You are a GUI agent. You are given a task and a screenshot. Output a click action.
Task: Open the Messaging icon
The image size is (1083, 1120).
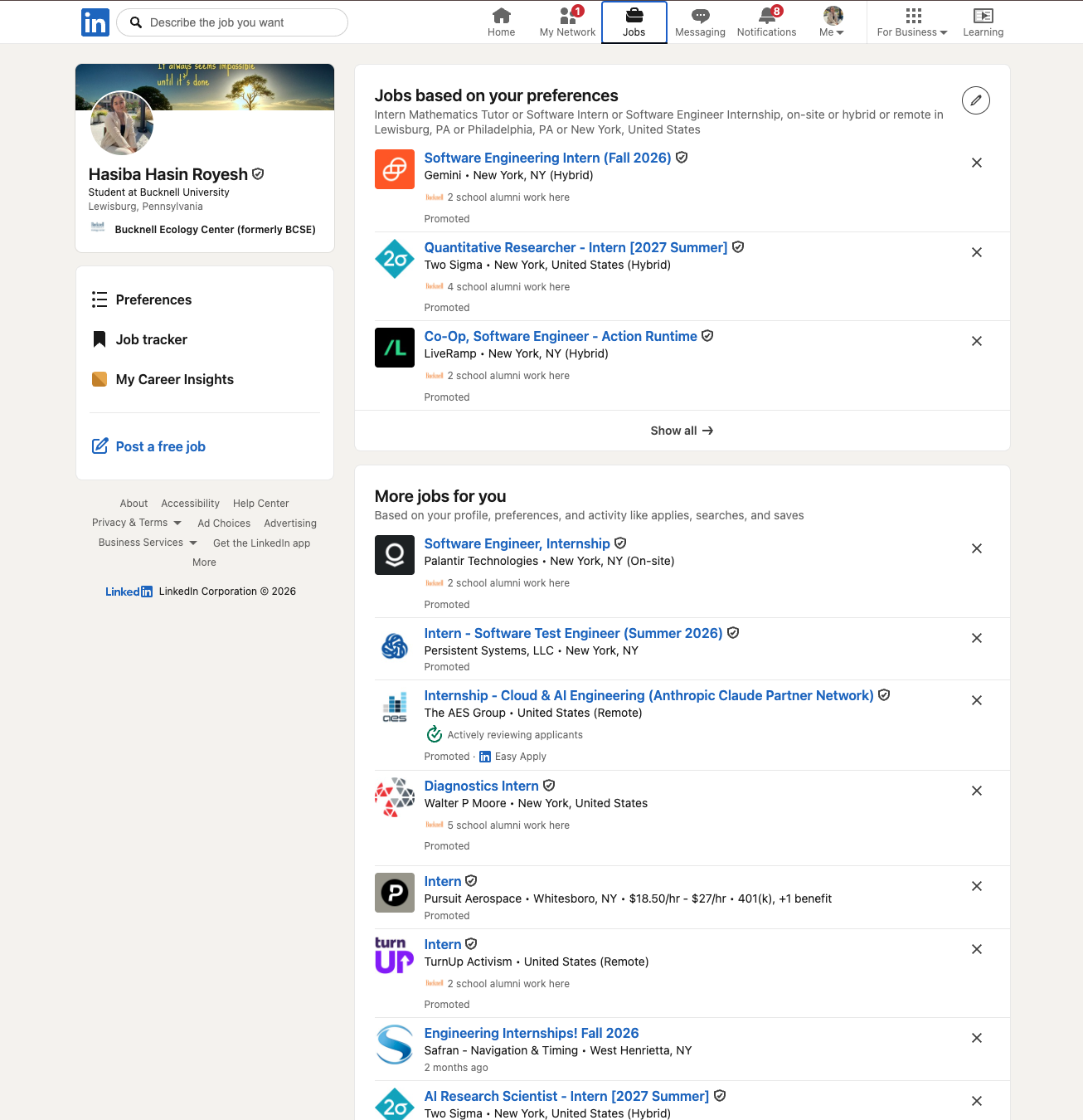(700, 22)
